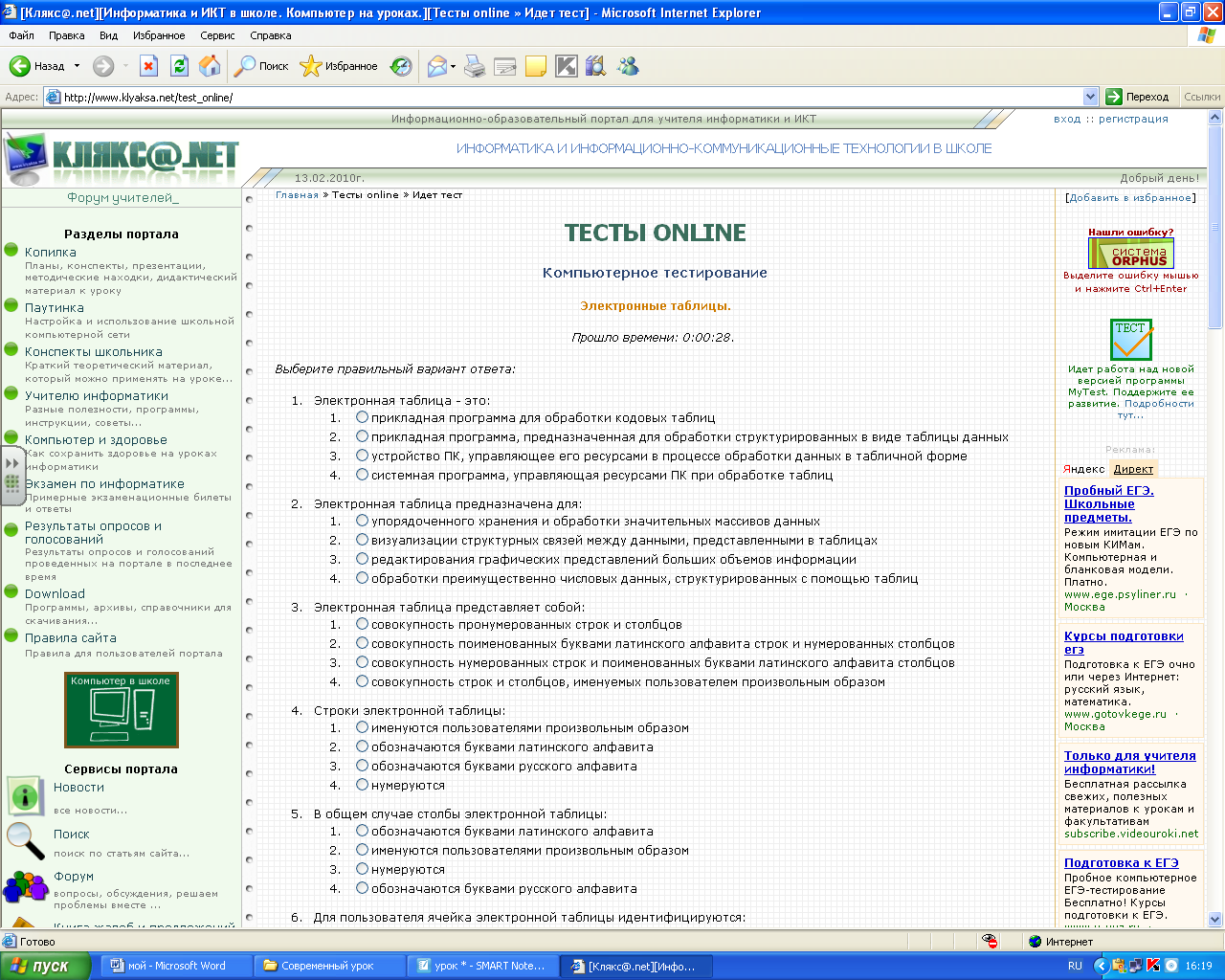Image resolution: width=1225 pixels, height=980 pixels.
Task: Click the Forward arrow button
Action: point(103,66)
